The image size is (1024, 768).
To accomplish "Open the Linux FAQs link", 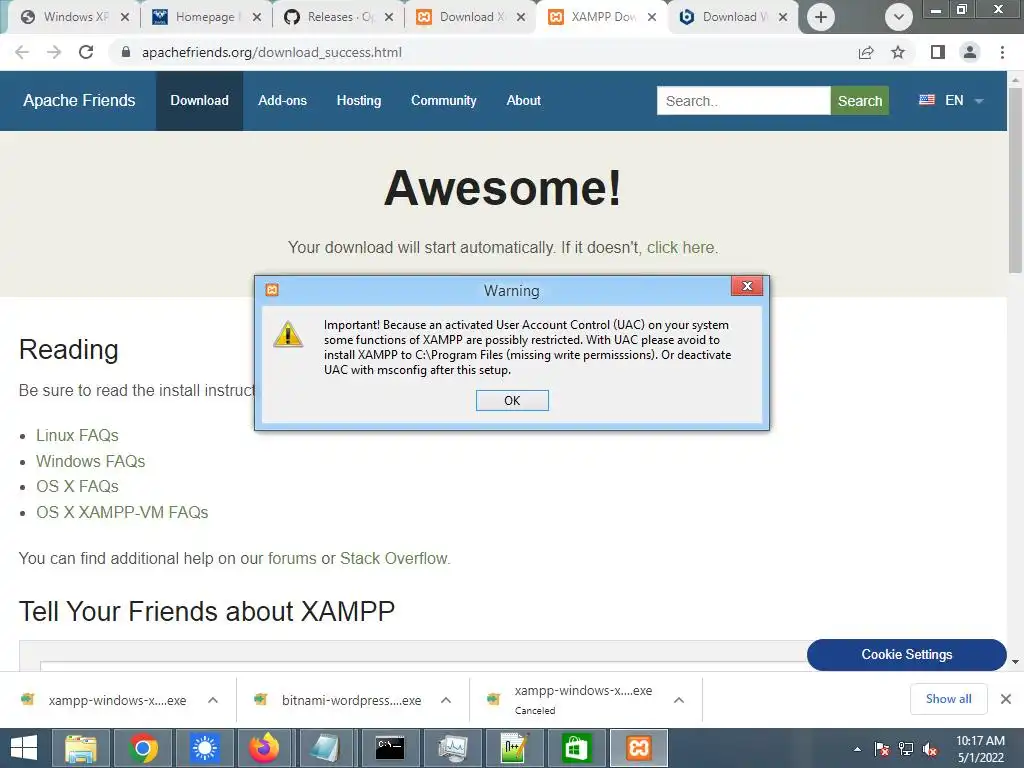I will pos(77,435).
